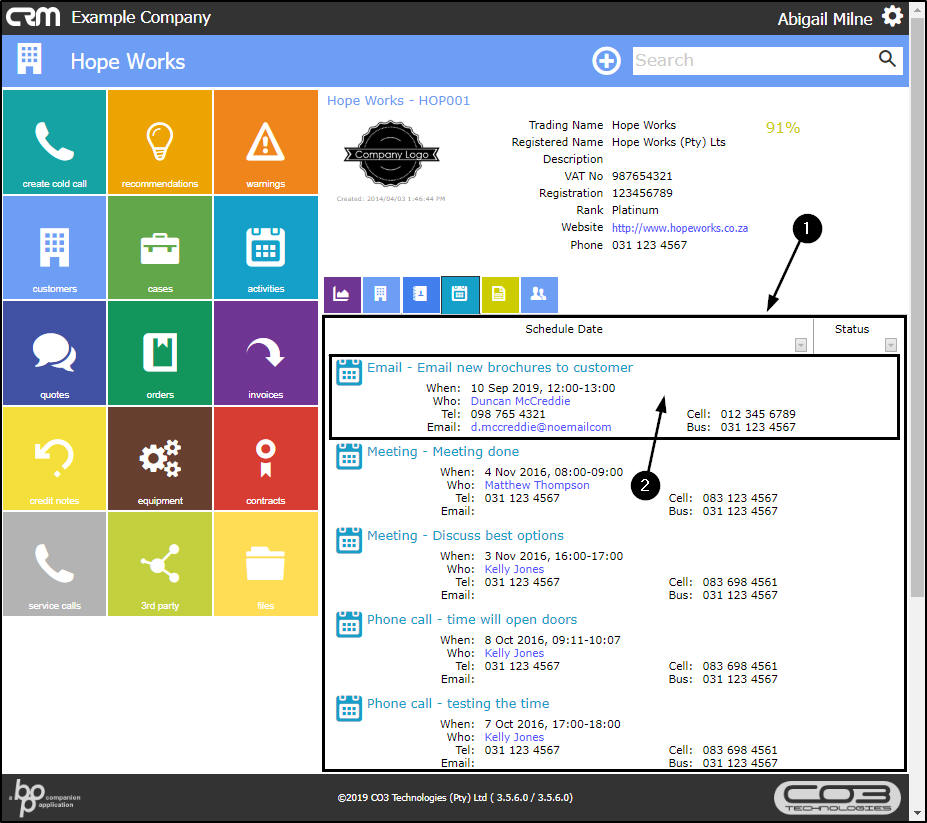Viewport: 927px width, 823px height.
Task: Click the vertical scrollbar on right edge
Action: click(918, 307)
